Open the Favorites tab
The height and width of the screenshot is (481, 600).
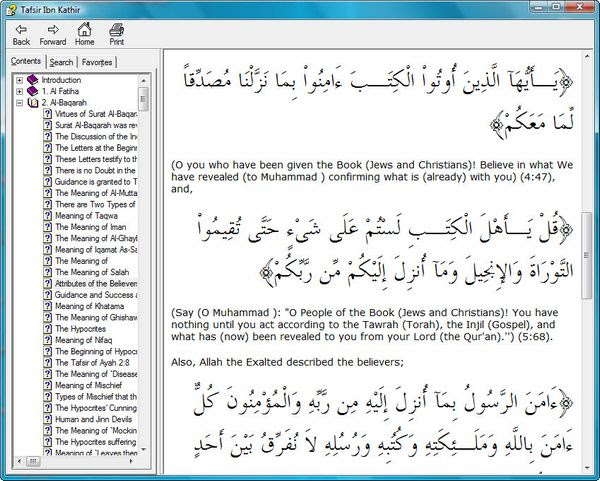[97, 62]
